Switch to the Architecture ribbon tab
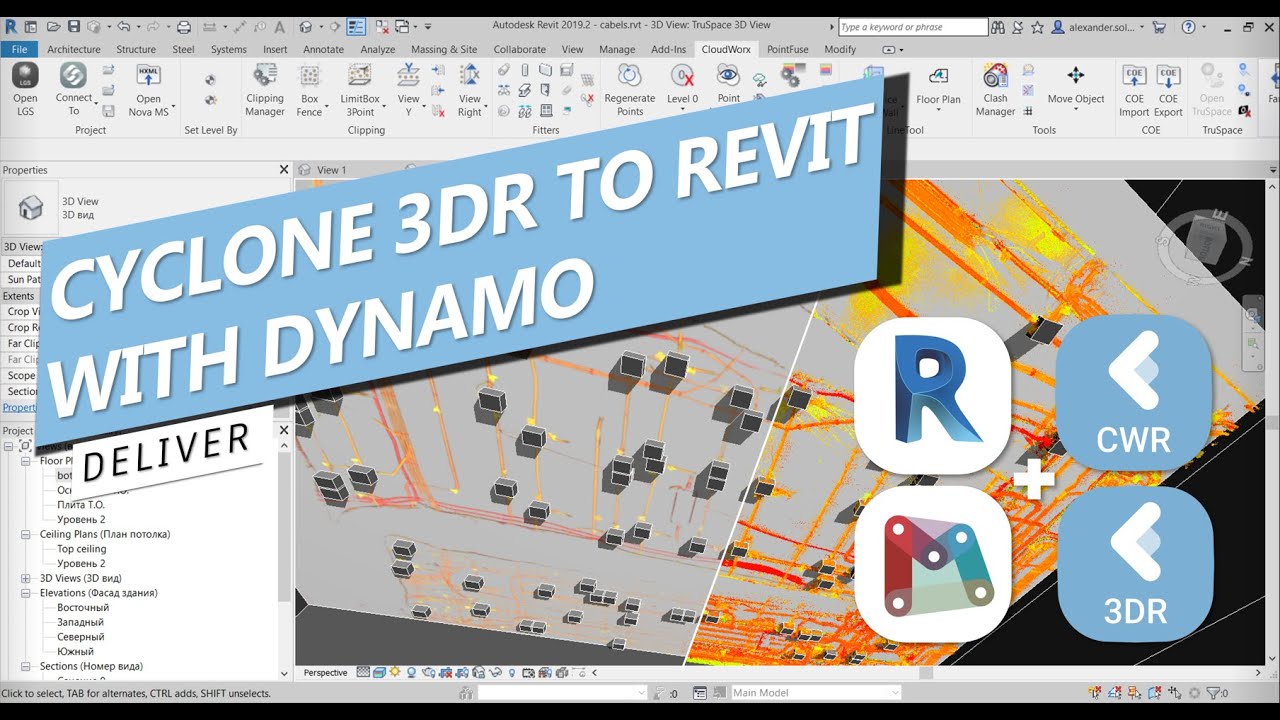 pos(74,49)
